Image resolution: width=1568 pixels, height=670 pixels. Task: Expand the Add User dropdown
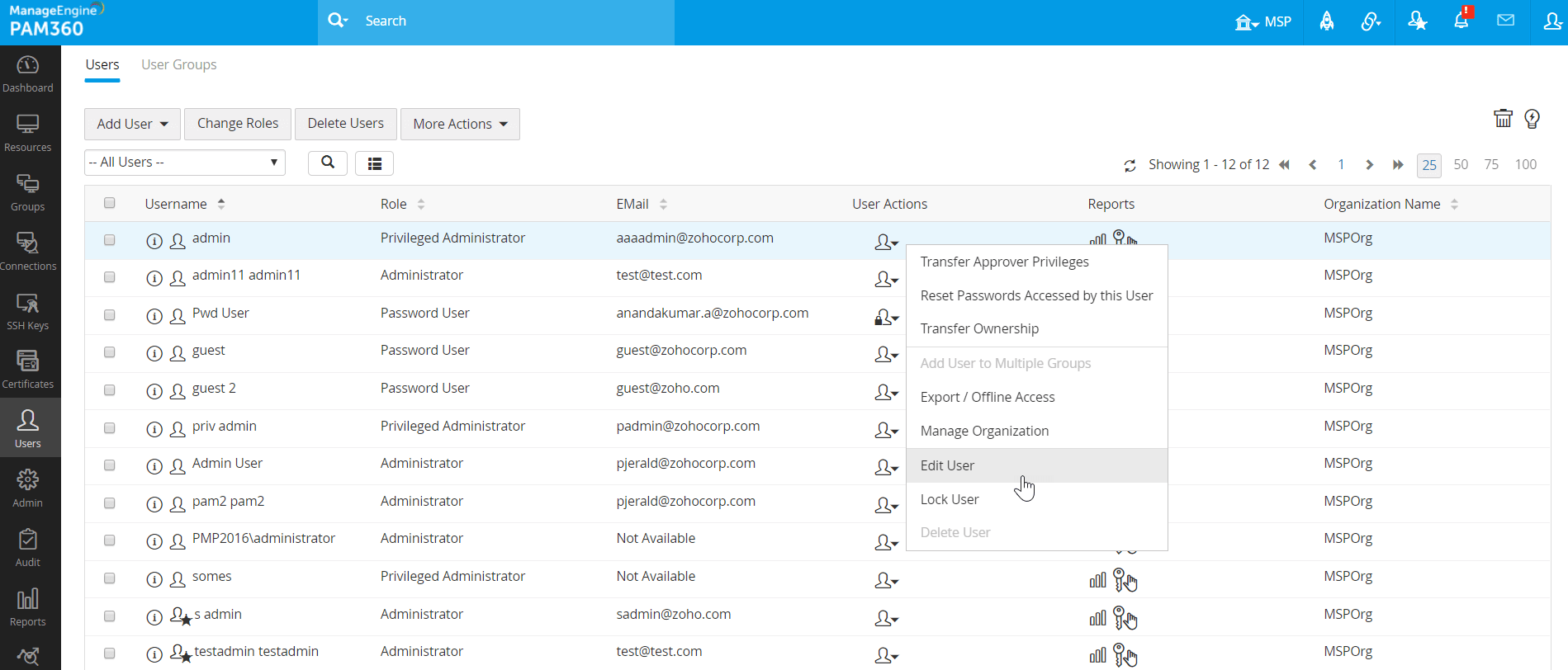(132, 124)
